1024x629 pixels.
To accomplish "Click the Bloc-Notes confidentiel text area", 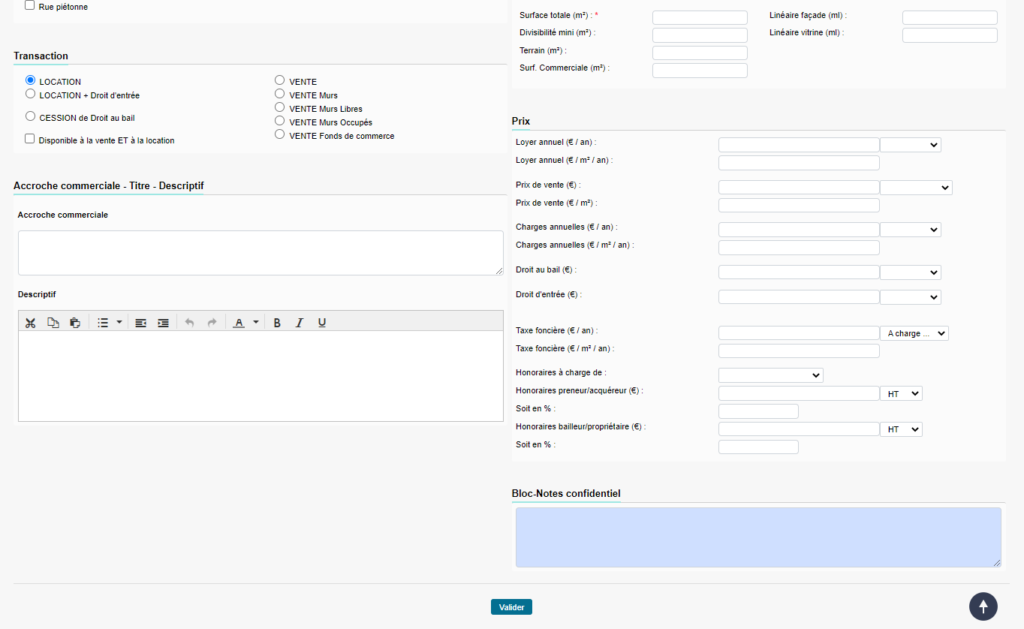I will [x=758, y=537].
